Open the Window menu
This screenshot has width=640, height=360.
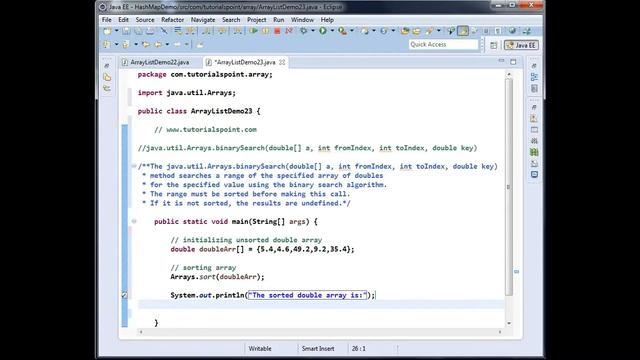(302, 20)
